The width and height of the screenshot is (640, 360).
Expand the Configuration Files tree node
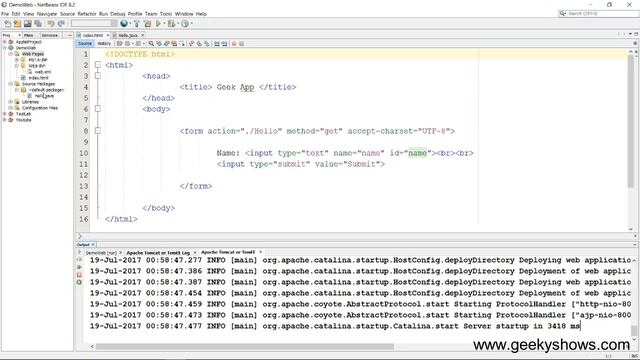click(11, 108)
